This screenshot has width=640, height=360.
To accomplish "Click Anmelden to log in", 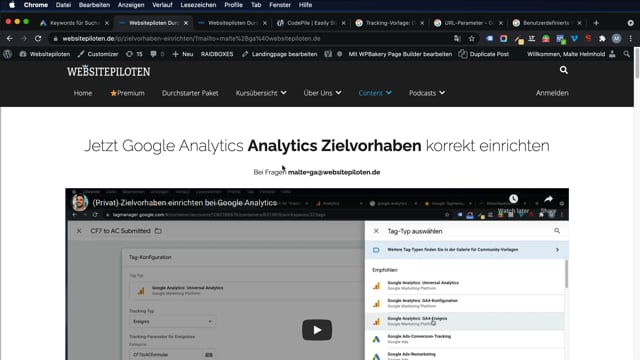I will coord(552,93).
